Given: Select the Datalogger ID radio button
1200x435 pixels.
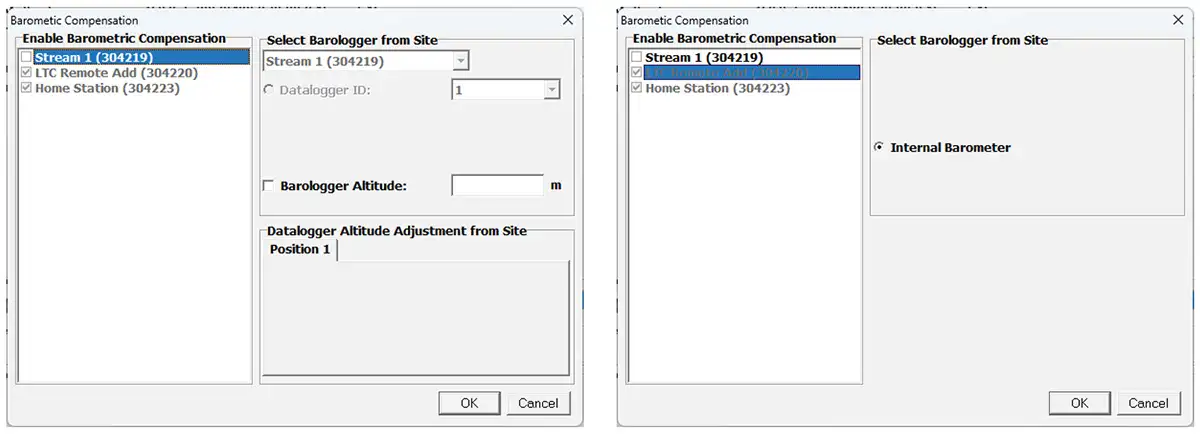Looking at the screenshot, I should pos(268,90).
